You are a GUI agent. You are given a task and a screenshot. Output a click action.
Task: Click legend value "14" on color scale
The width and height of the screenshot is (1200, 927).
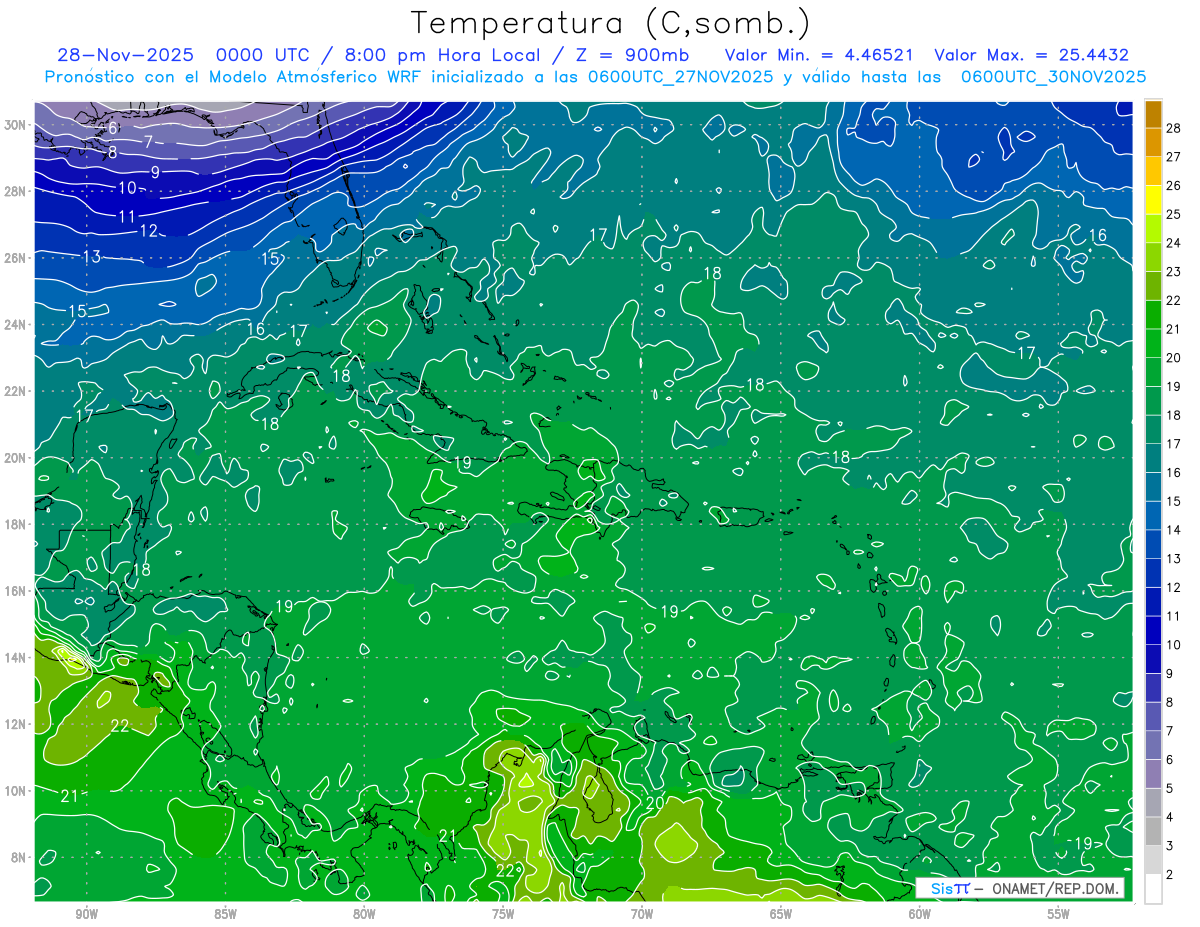point(1174,530)
